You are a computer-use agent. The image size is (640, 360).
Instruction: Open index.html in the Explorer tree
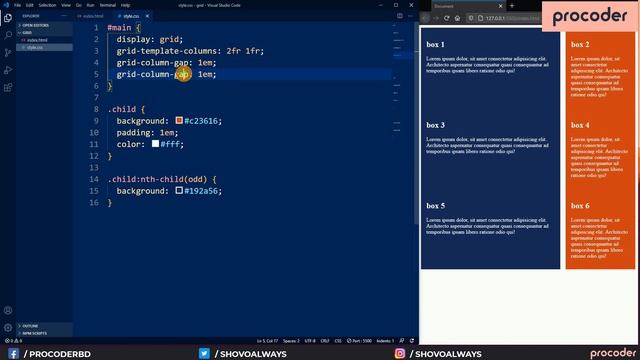[x=37, y=40]
